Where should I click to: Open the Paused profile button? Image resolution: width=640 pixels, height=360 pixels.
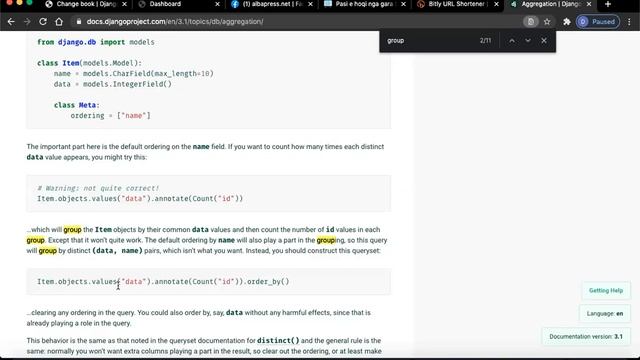598,22
